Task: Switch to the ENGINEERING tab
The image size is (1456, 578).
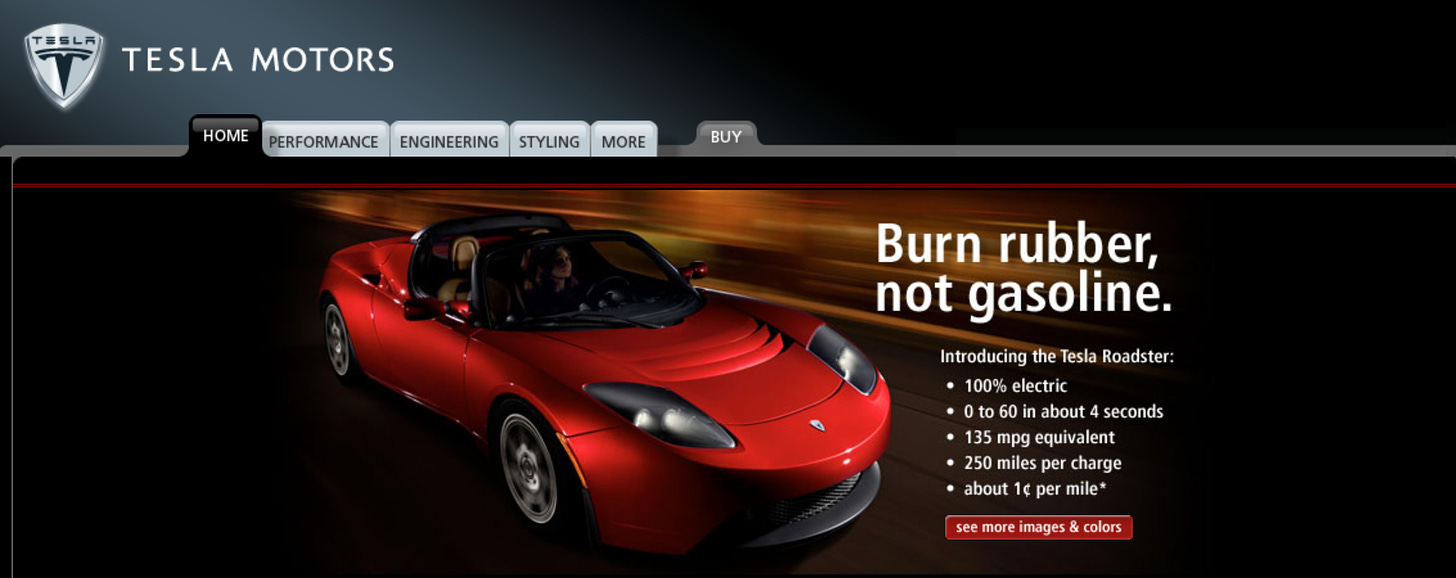Action: [x=449, y=141]
